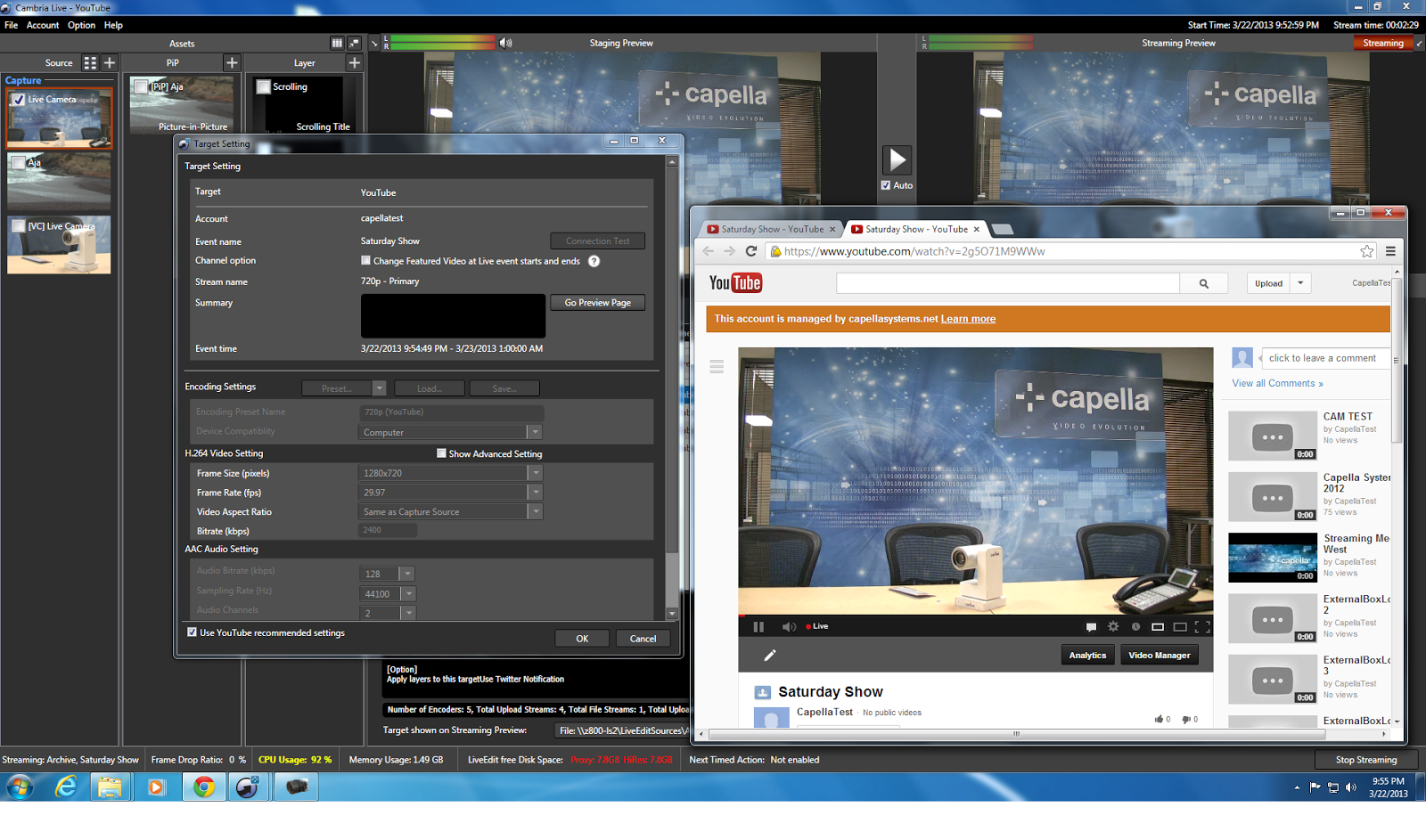
Task: Click the YouTube logo
Action: (735, 283)
